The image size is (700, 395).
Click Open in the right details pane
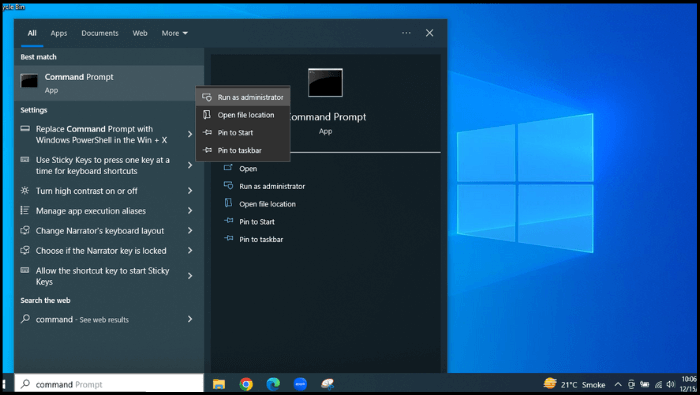(x=248, y=169)
